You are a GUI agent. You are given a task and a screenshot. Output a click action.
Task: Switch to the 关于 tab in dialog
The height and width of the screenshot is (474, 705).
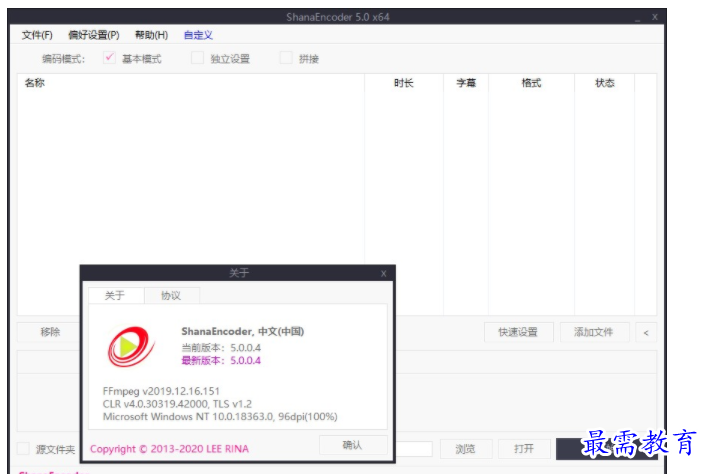click(x=116, y=295)
